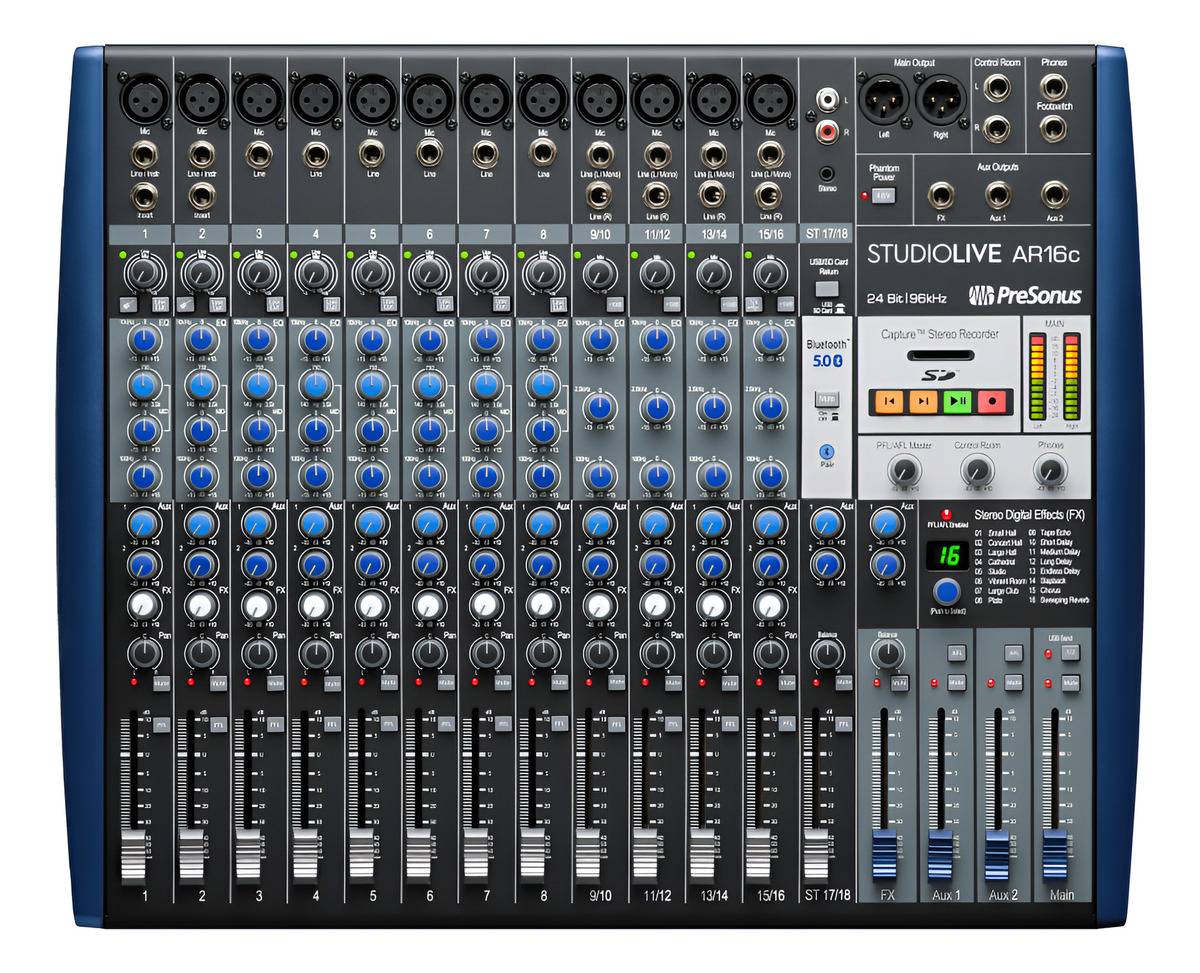The image size is (1200, 973).
Task: Click the SD card slot
Action: pos(940,355)
